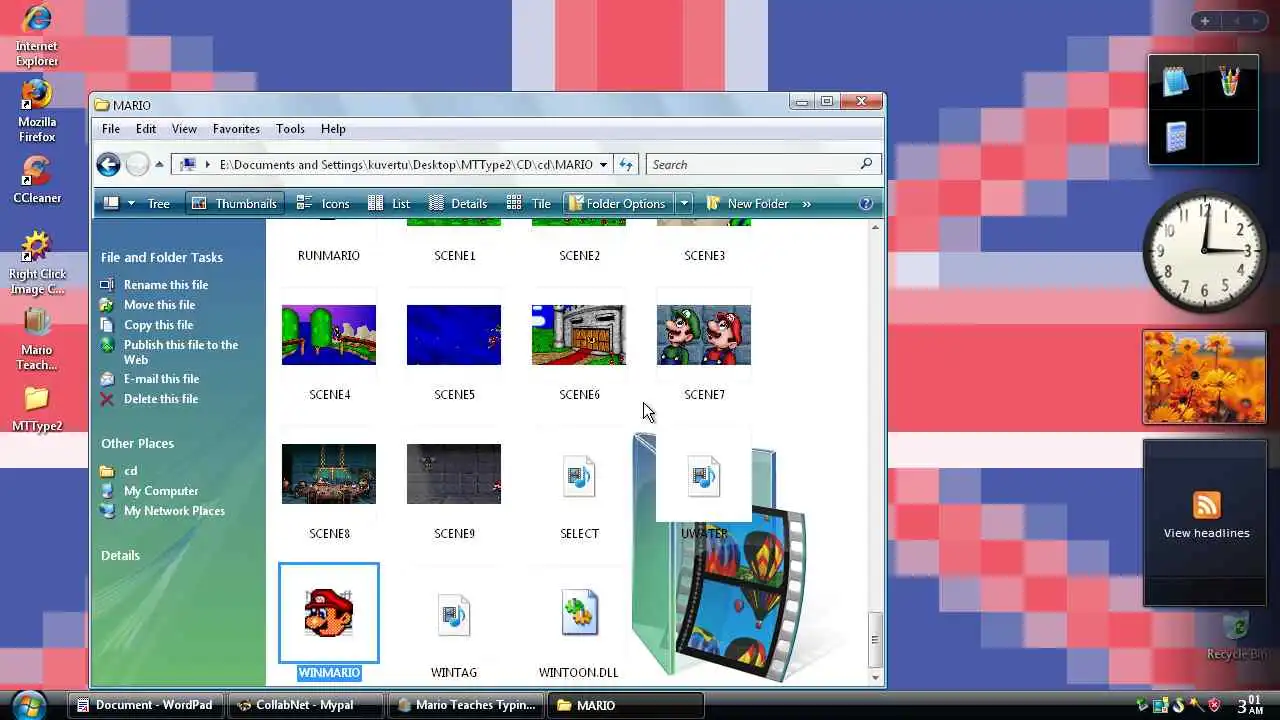Go to cd folder in Other Places
Viewport: 1280px width, 720px height.
[x=130, y=471]
